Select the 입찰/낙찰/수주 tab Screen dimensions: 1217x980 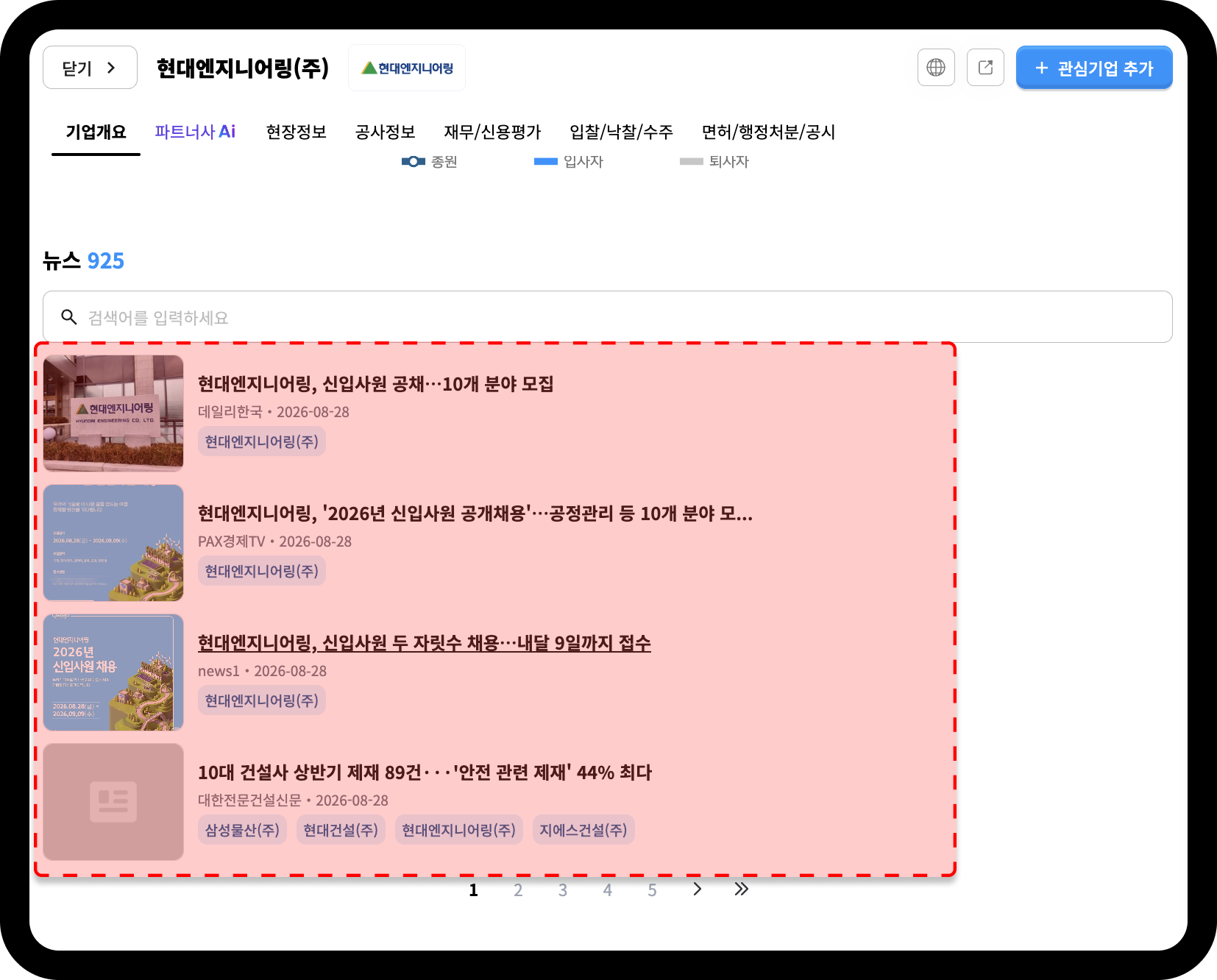(621, 132)
